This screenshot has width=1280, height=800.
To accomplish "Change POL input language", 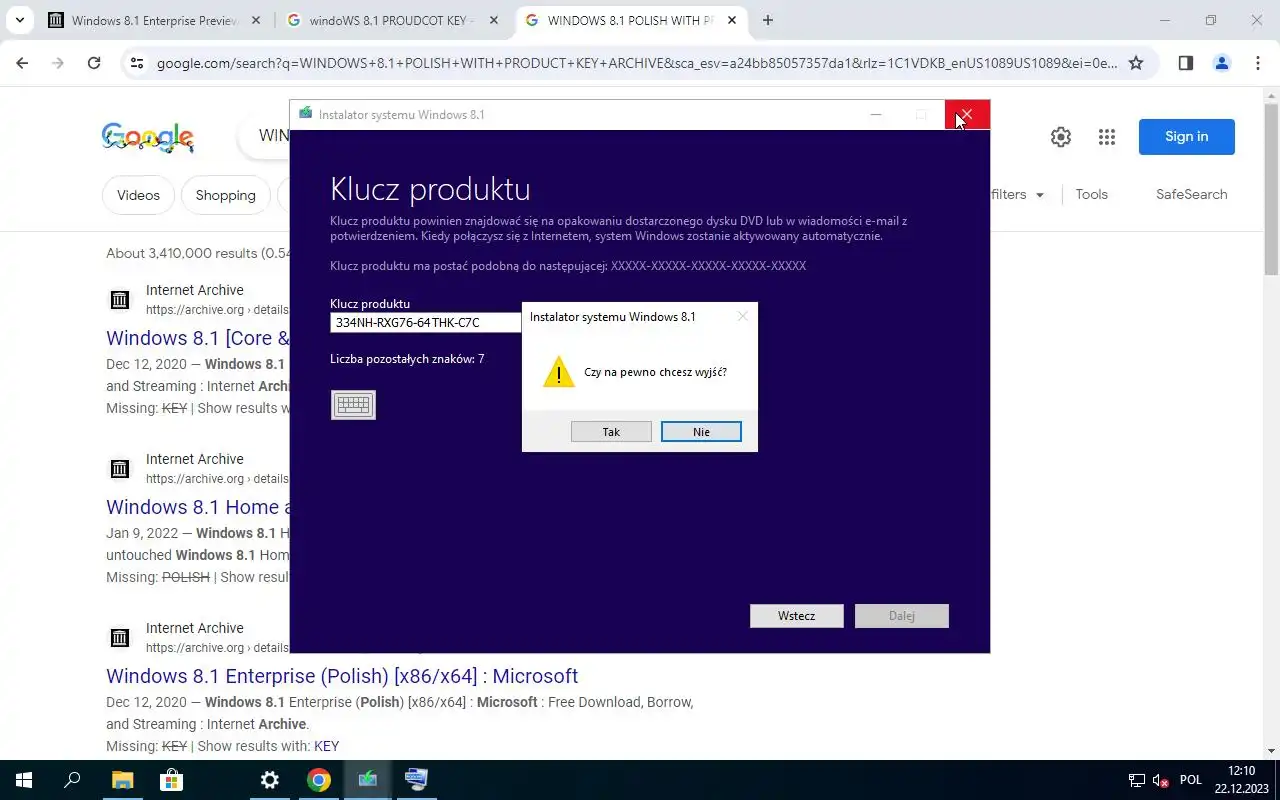I will click(1191, 780).
